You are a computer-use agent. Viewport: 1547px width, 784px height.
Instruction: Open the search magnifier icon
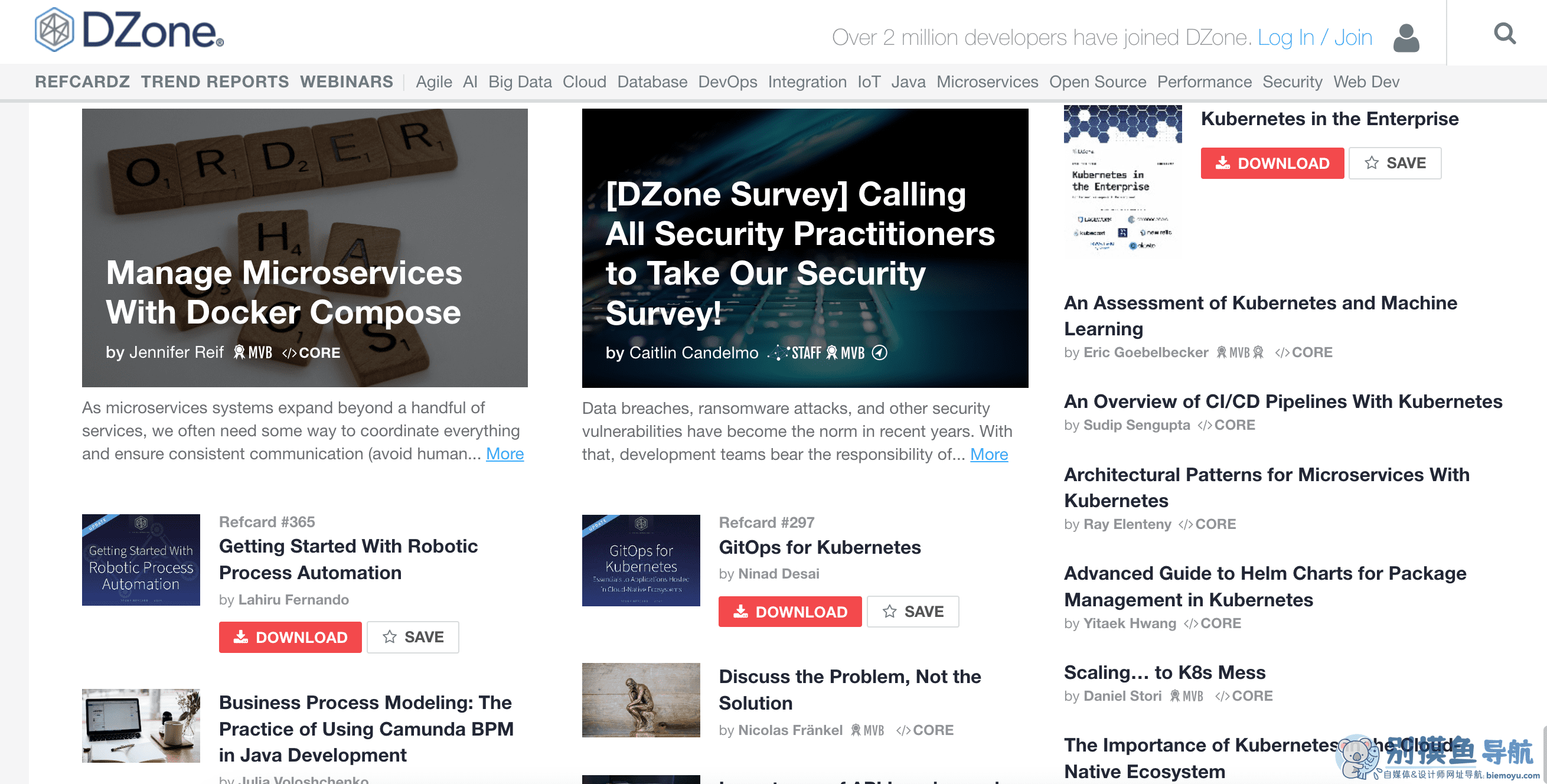tap(1504, 34)
